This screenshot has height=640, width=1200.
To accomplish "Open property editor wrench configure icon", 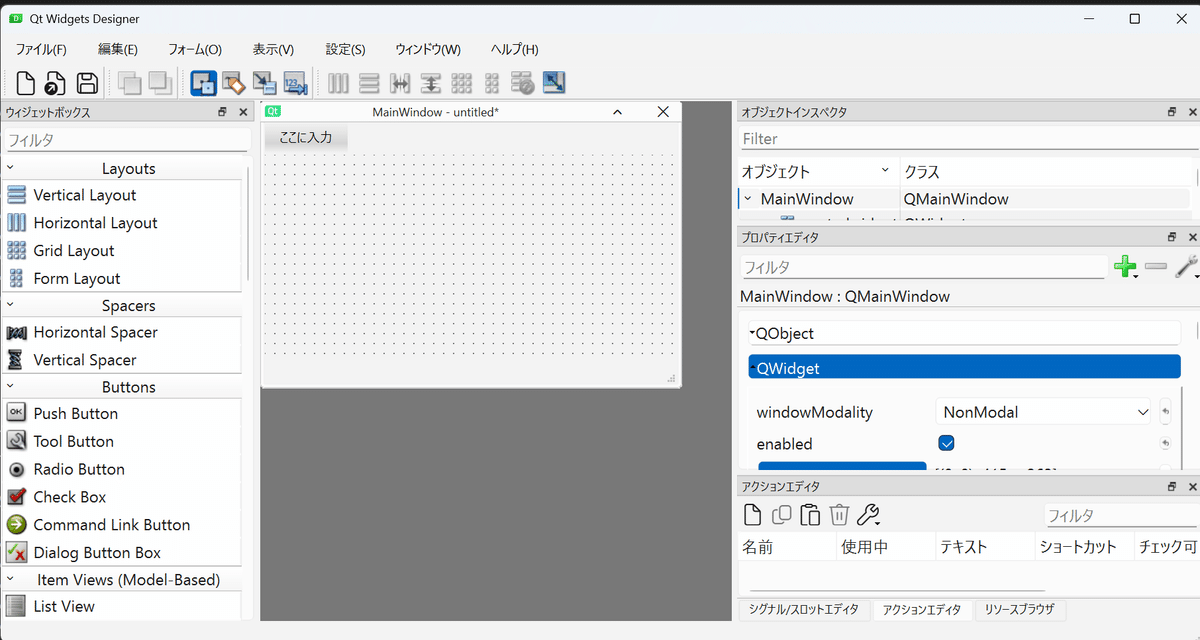I will (x=1186, y=266).
